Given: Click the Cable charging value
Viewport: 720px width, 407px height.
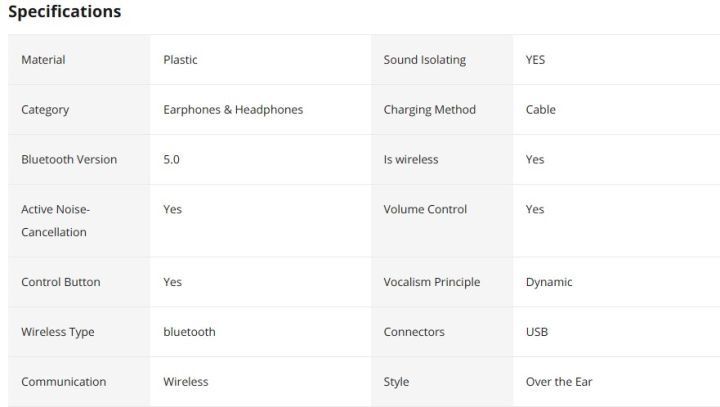Looking at the screenshot, I should coord(540,110).
